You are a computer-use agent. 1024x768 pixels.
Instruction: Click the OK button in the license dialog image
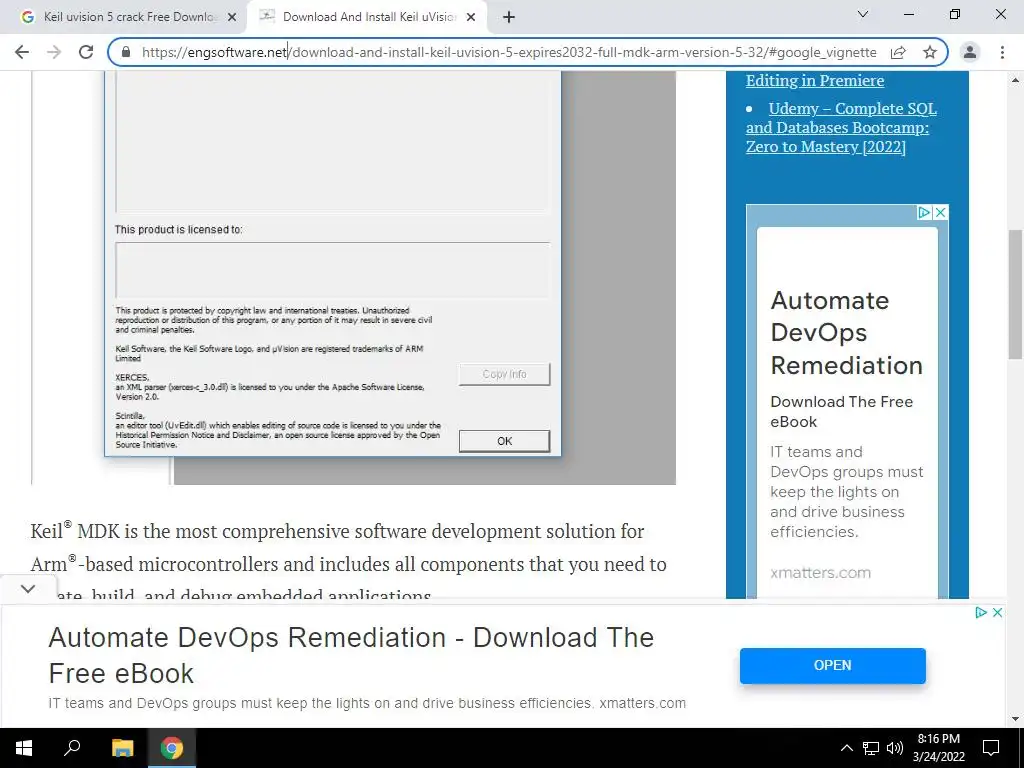coord(504,441)
